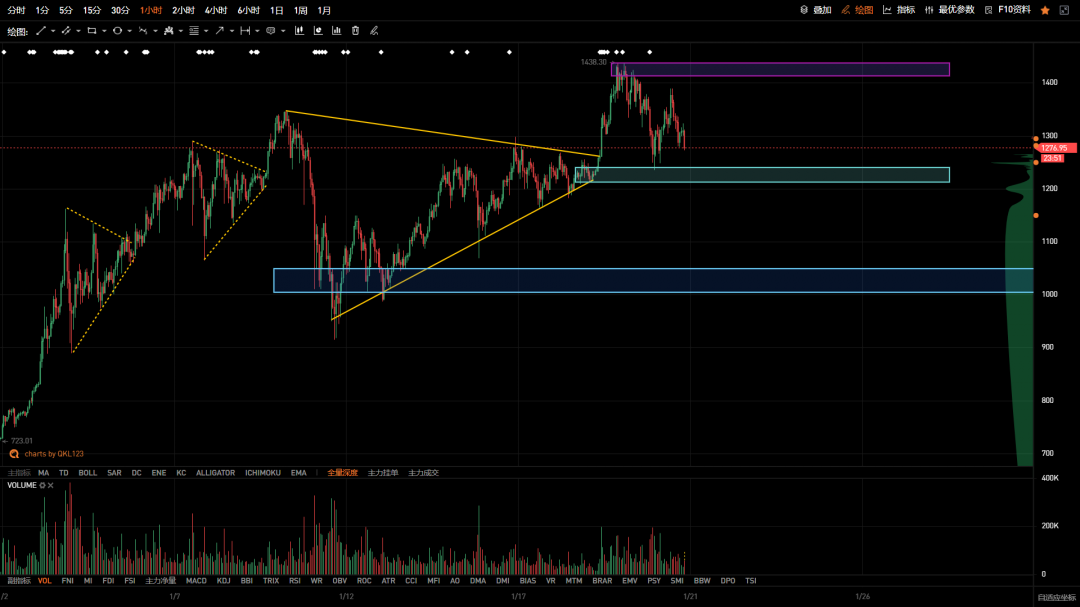Open the VOLUME indicator settings gear
1080x607 pixels.
tap(42, 486)
